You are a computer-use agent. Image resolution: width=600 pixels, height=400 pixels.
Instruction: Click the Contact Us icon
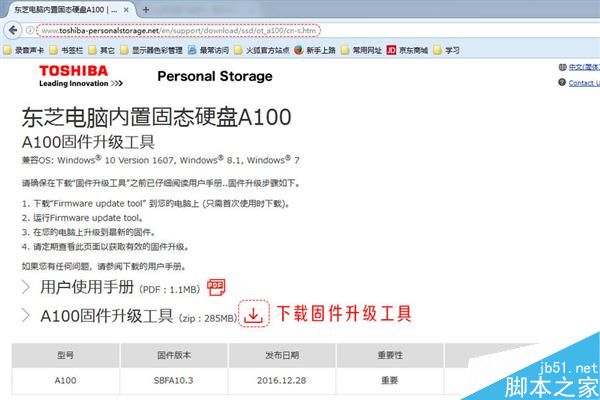(562, 82)
